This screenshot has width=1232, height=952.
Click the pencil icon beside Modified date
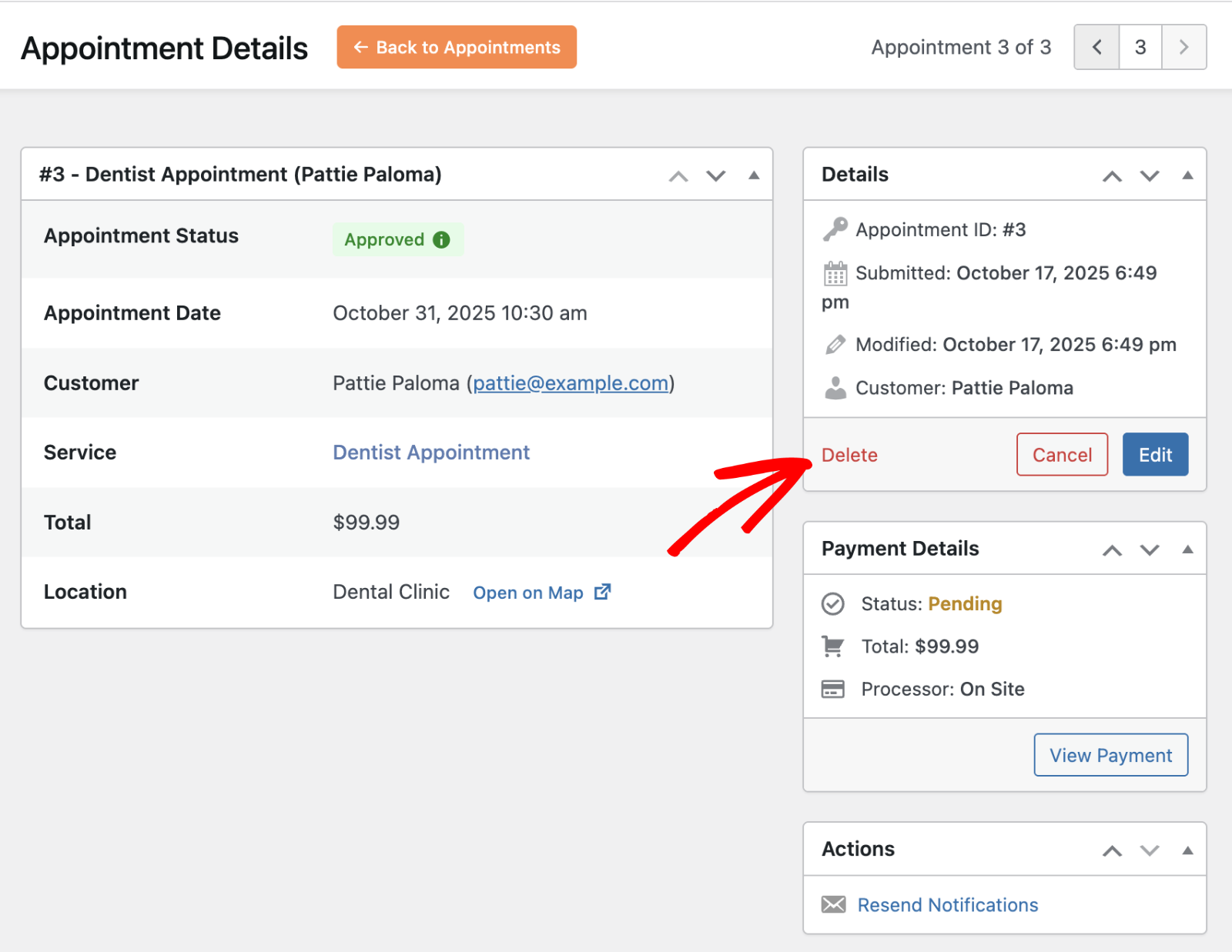click(835, 344)
